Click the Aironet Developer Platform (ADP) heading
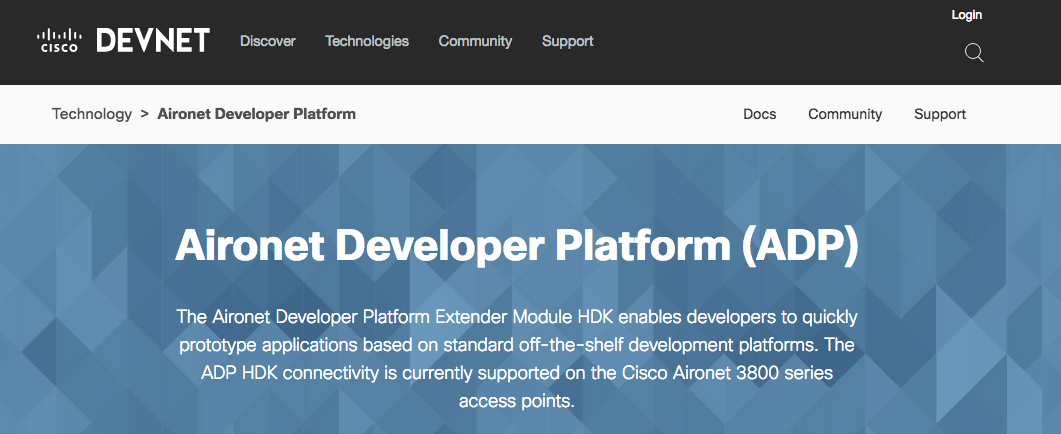Viewport: 1061px width, 434px height. 517,244
